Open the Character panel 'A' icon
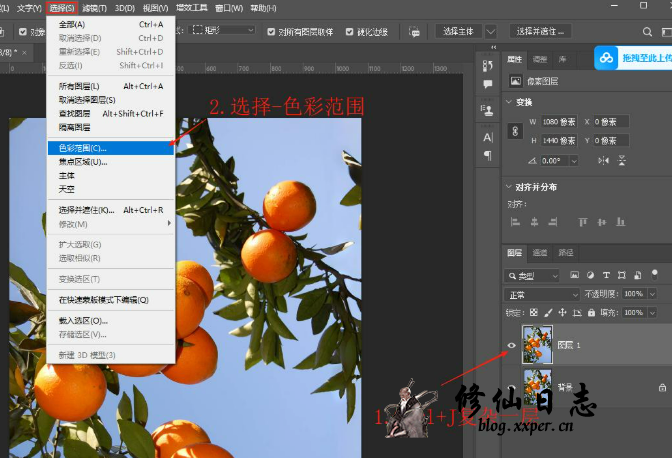Viewport: 672px width, 458px height. [488, 136]
